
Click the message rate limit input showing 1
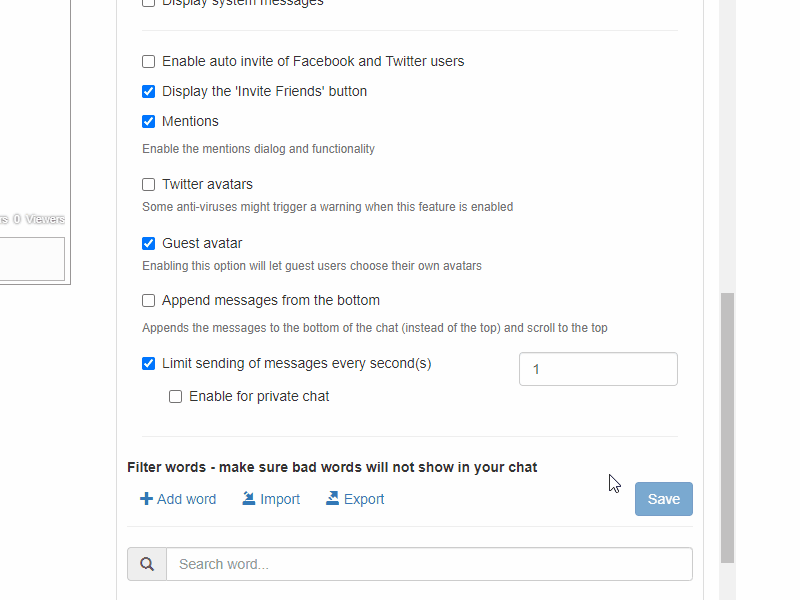click(598, 369)
